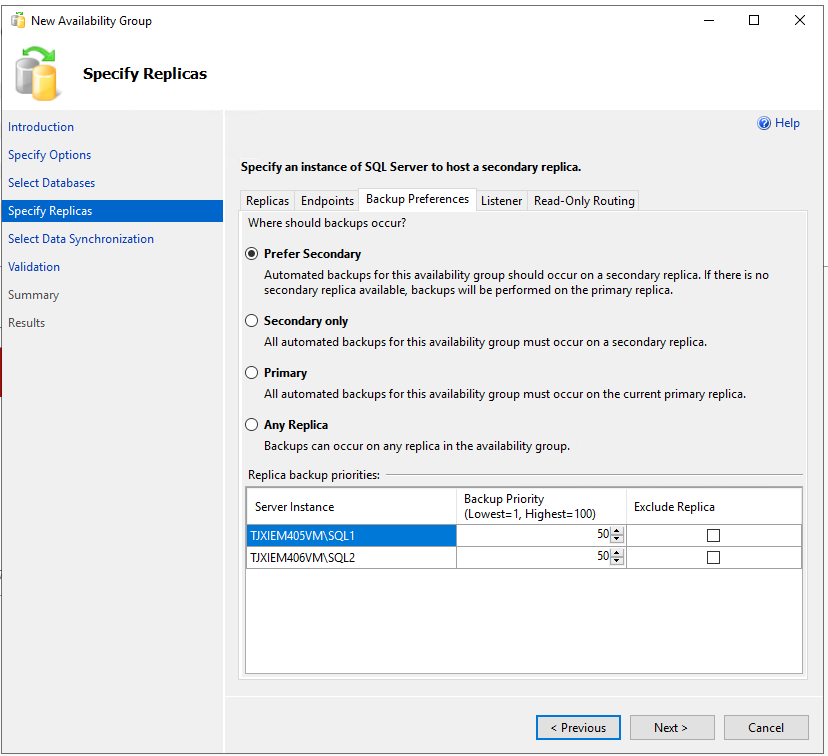Choose the Secondary only backup option
Screen dimensions: 828x756
pos(252,321)
